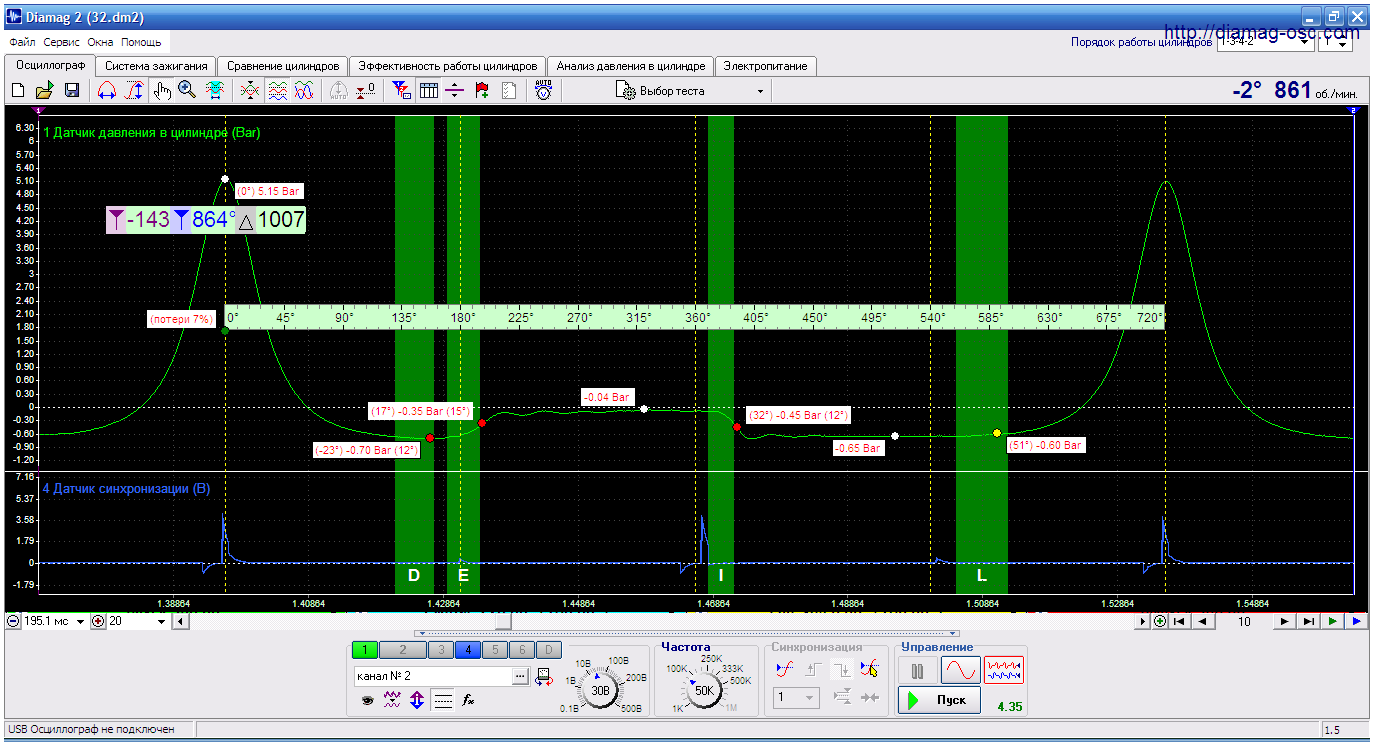1374x742 pixels.
Task: Open the Помощь menu
Action: click(x=141, y=43)
